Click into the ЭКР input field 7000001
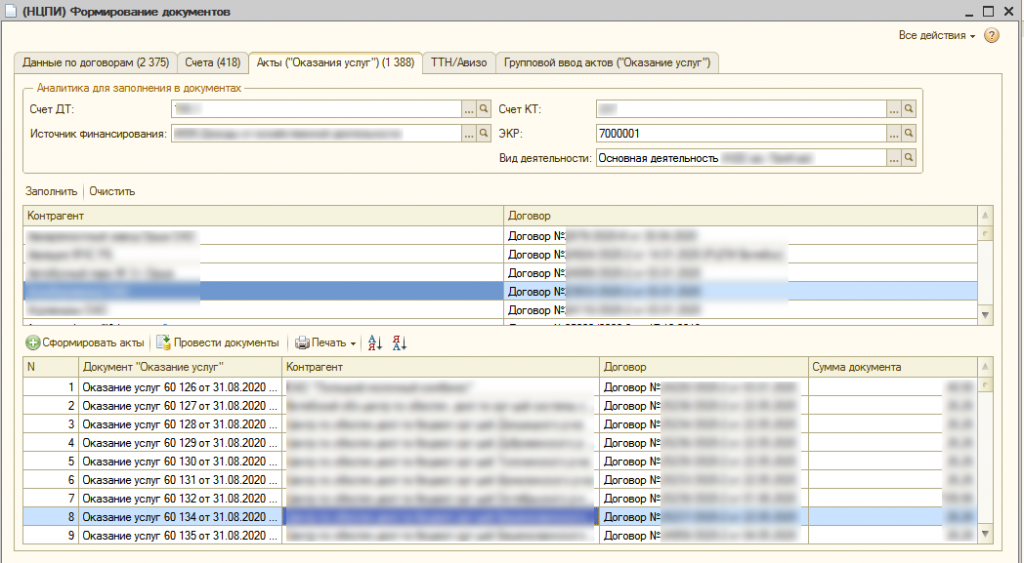Screen dimensions: 1024x563 [x=740, y=133]
